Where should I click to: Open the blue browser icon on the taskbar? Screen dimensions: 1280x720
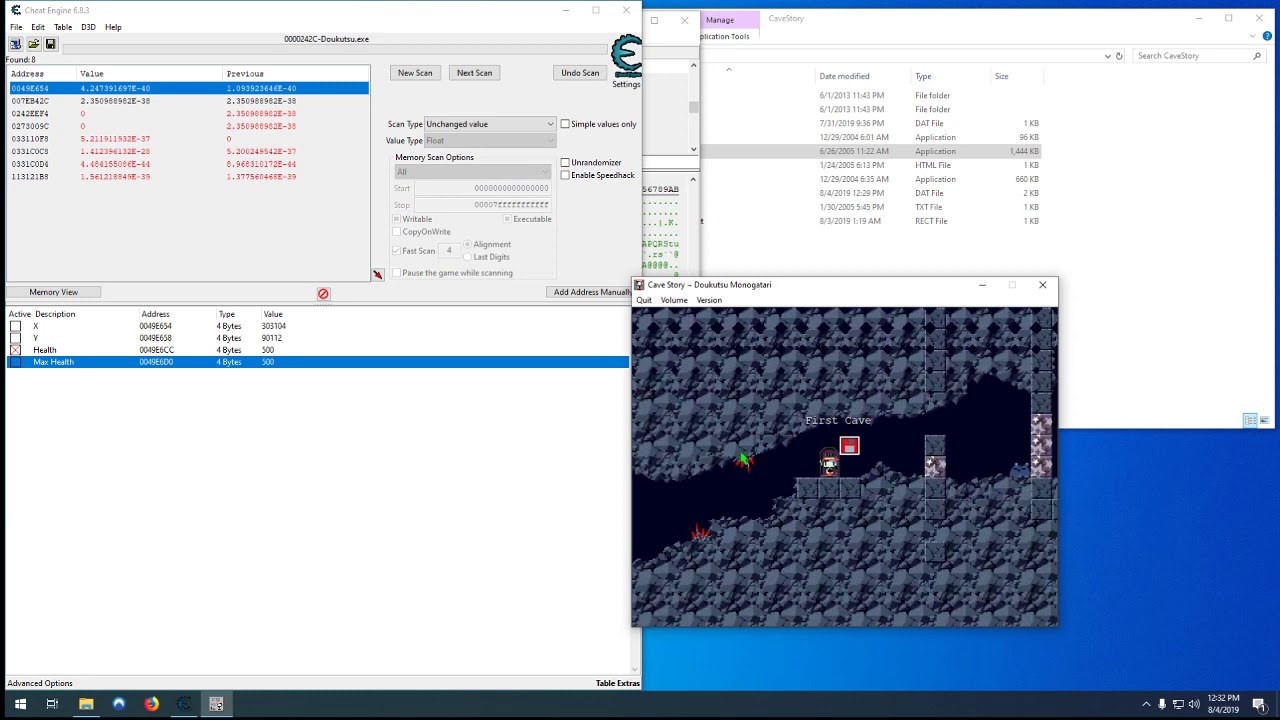[119, 704]
